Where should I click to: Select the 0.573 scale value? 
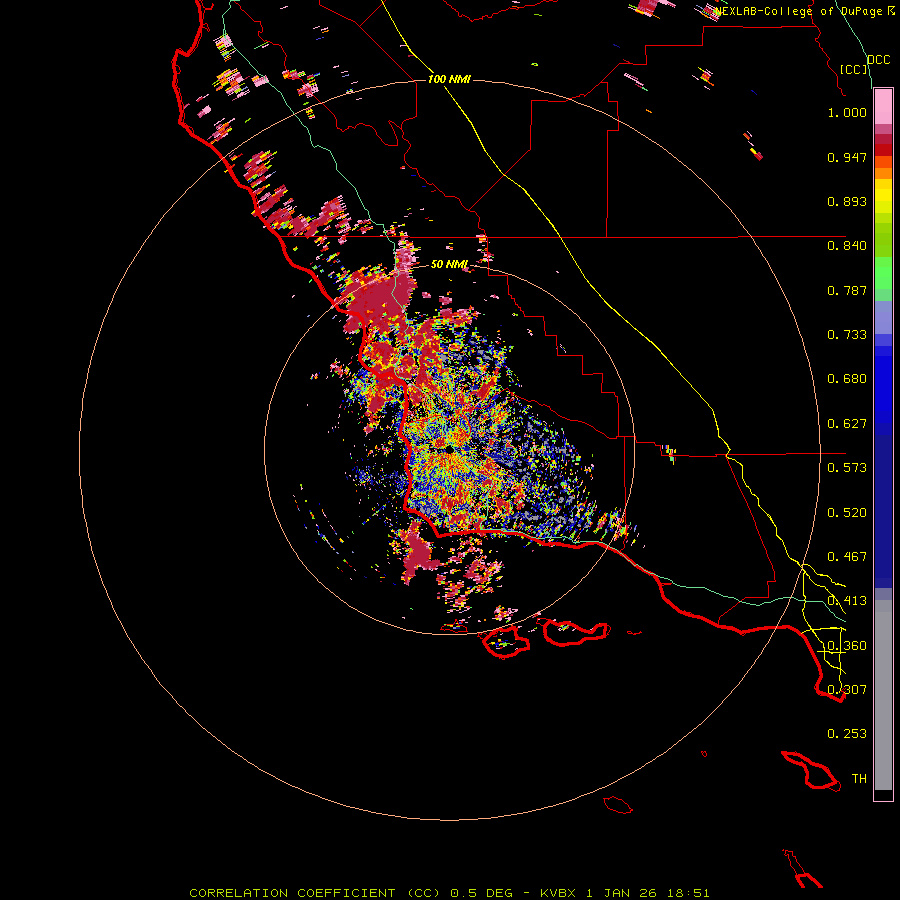point(847,468)
